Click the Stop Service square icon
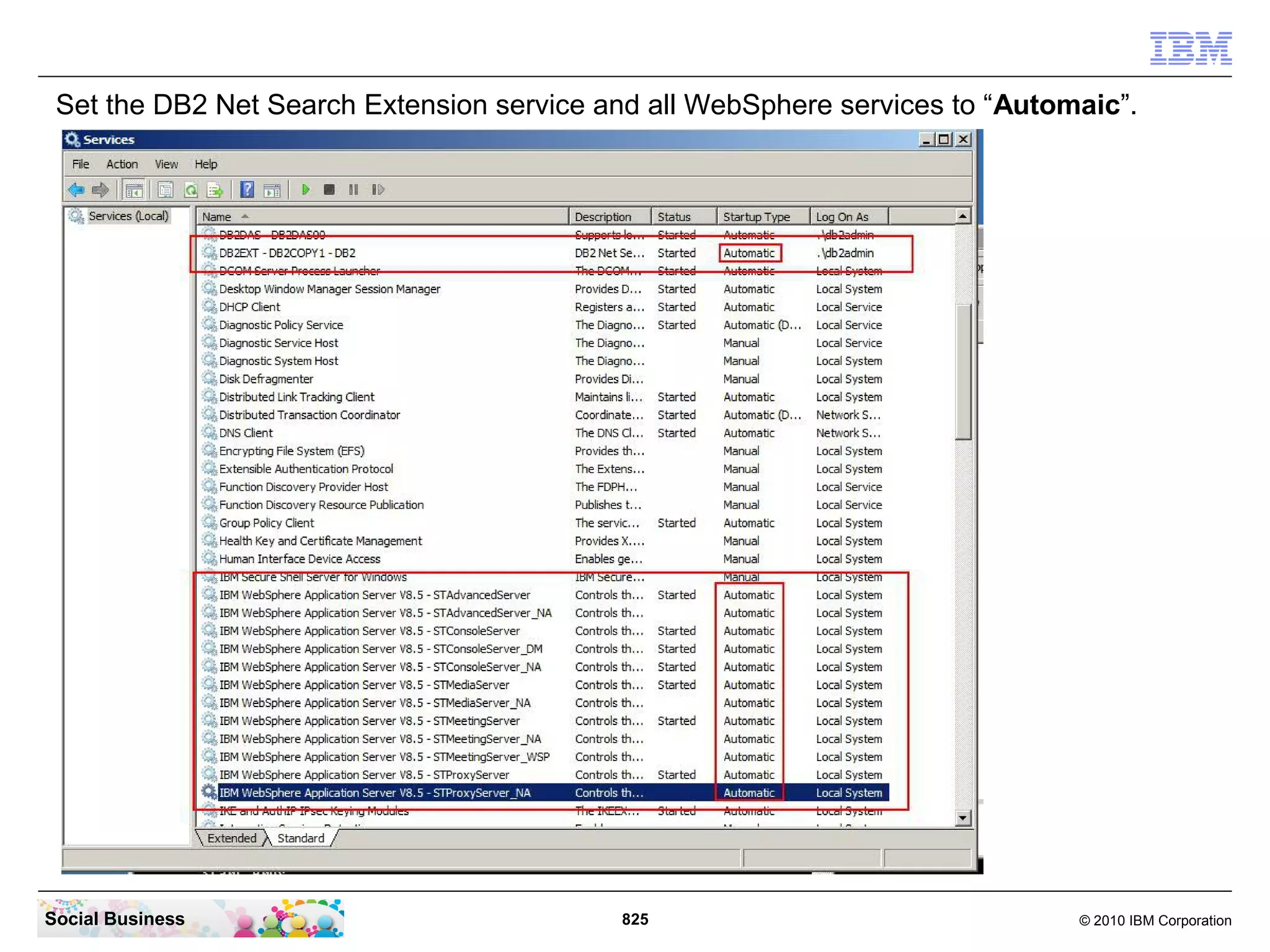1270x952 pixels. tap(329, 190)
